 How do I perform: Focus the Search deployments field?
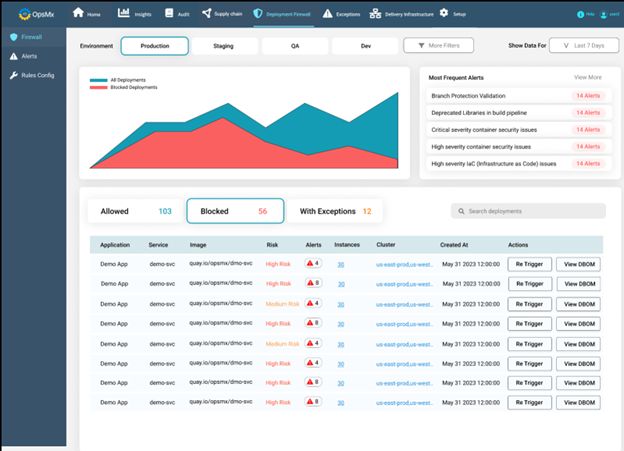(x=528, y=211)
